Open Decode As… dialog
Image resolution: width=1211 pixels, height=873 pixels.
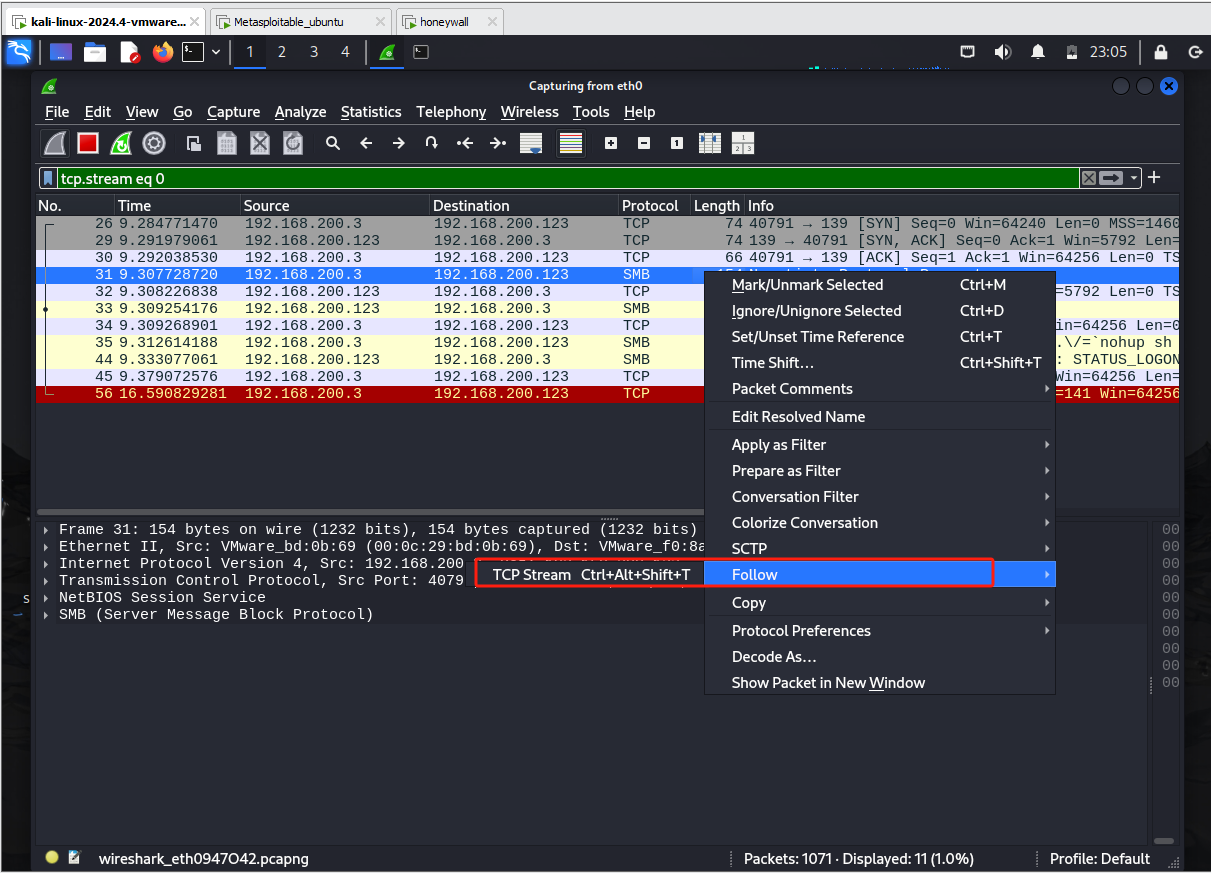click(880, 657)
